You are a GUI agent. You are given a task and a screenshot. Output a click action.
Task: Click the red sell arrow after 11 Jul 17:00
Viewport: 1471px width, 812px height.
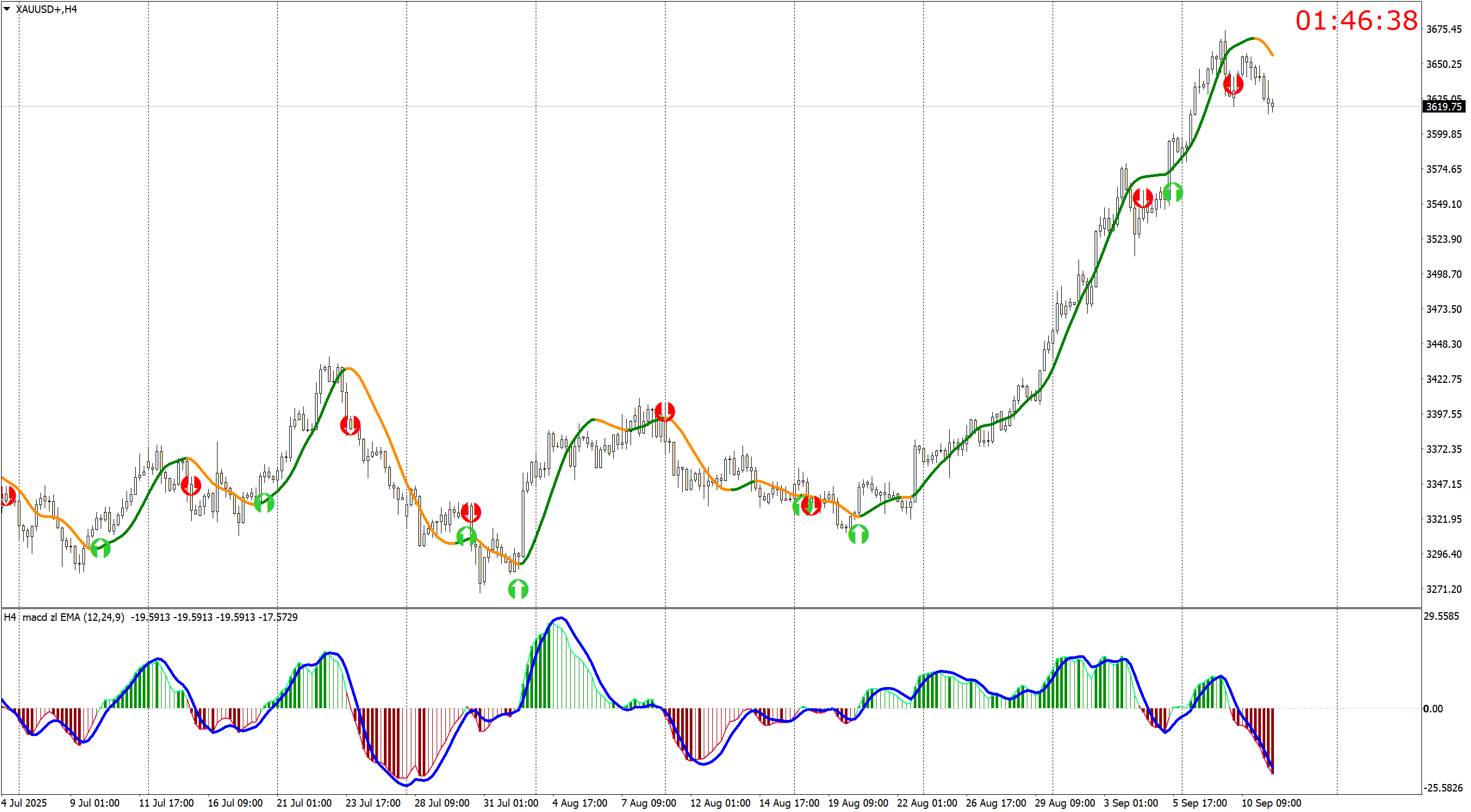pos(191,485)
